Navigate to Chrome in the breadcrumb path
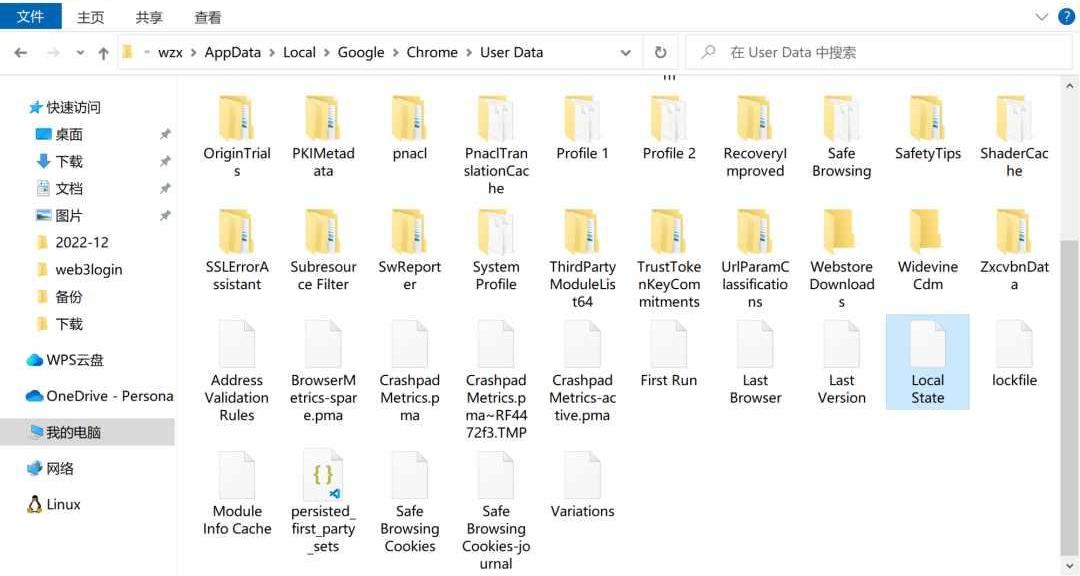The height and width of the screenshot is (576, 1080). pyautogui.click(x=431, y=53)
